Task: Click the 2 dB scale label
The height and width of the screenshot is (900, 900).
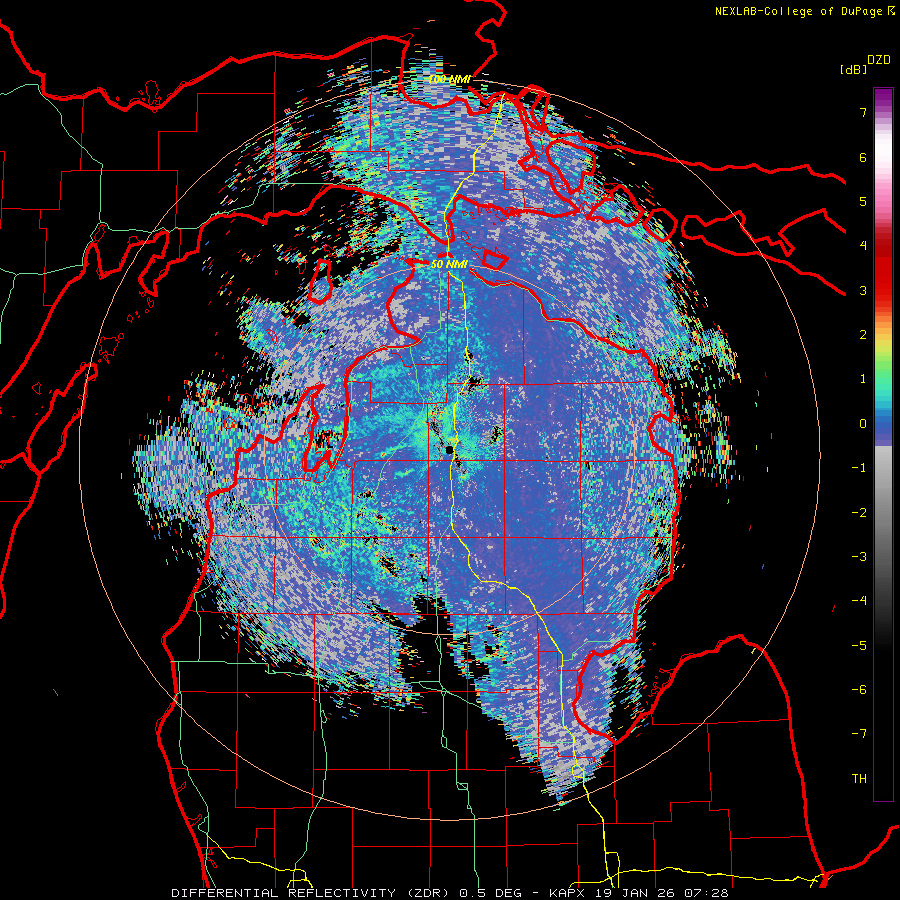Action: tap(863, 335)
